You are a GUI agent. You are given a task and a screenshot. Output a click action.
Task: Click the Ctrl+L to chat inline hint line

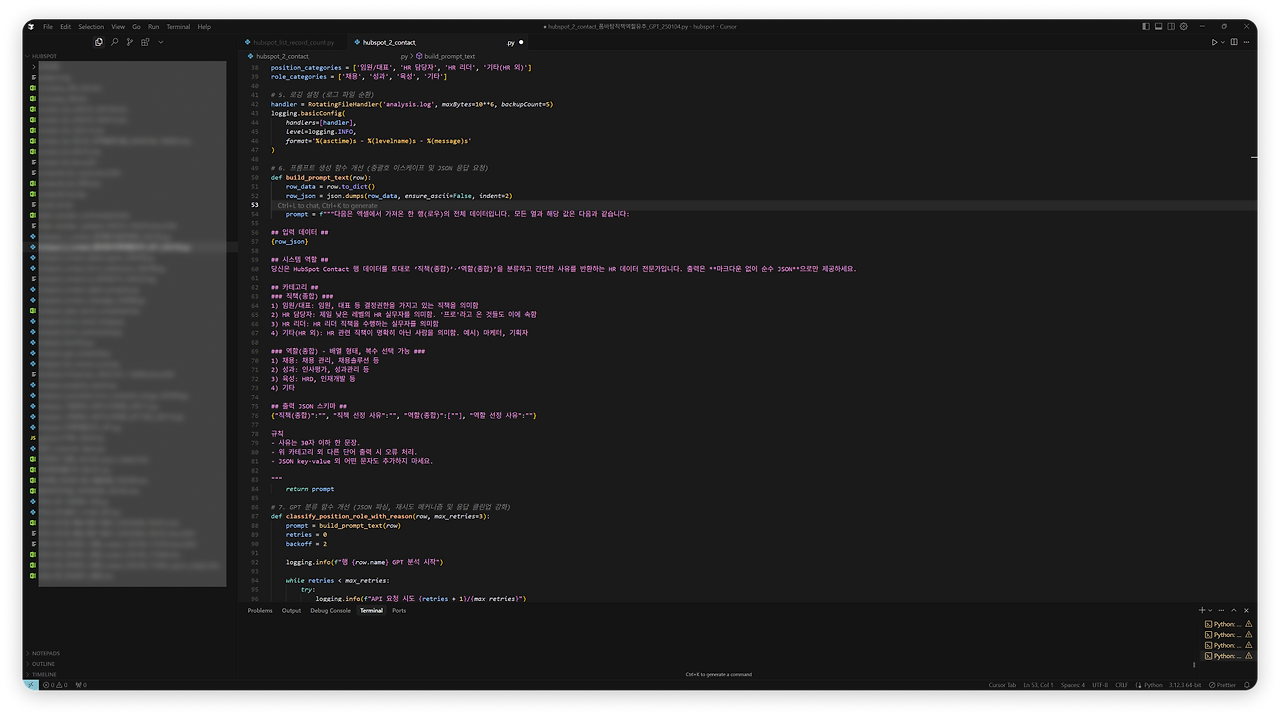coord(328,205)
